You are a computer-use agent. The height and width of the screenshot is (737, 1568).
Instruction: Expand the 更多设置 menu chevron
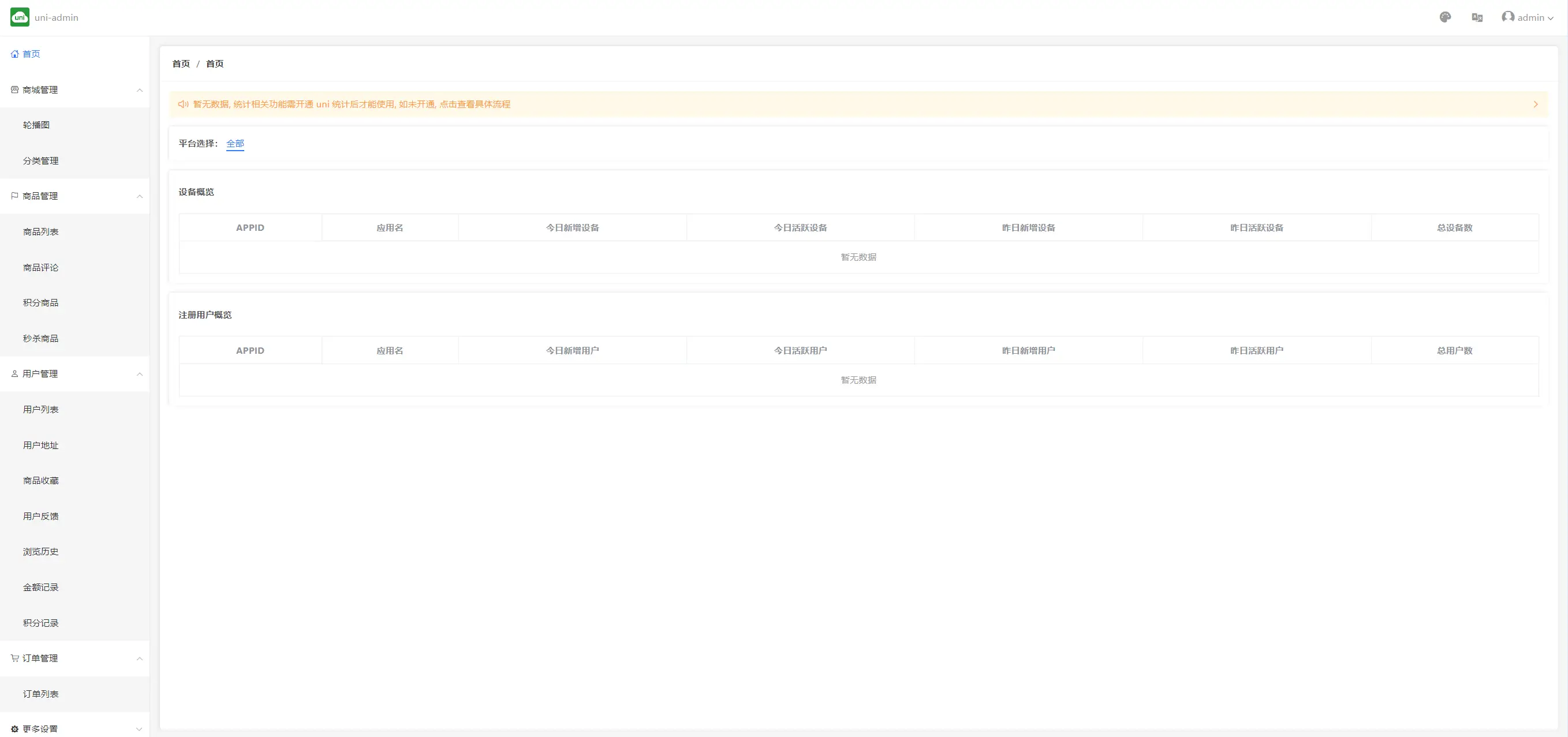139,729
